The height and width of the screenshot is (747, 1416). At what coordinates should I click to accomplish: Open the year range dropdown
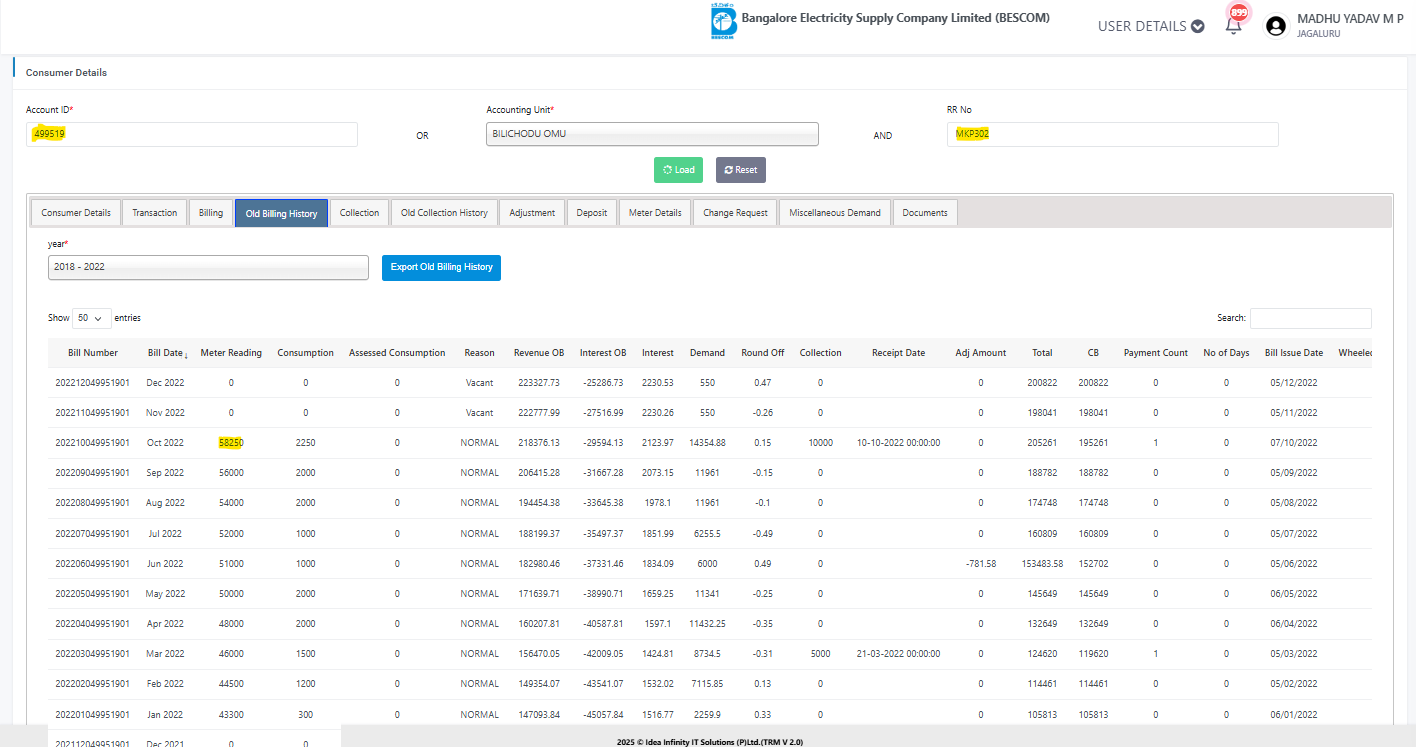tap(208, 268)
